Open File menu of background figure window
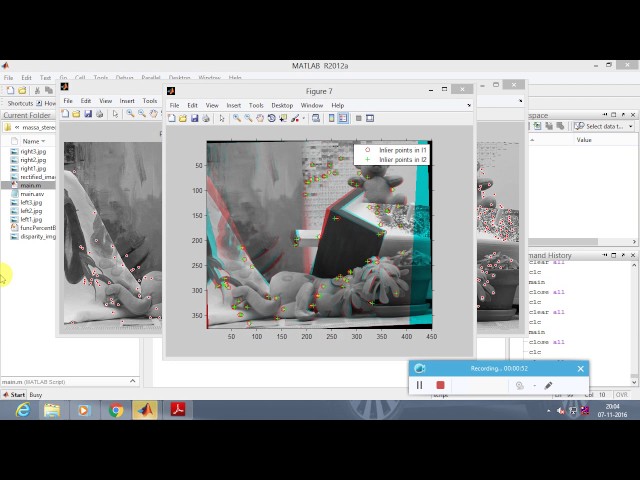The width and height of the screenshot is (640, 480). tap(68, 101)
